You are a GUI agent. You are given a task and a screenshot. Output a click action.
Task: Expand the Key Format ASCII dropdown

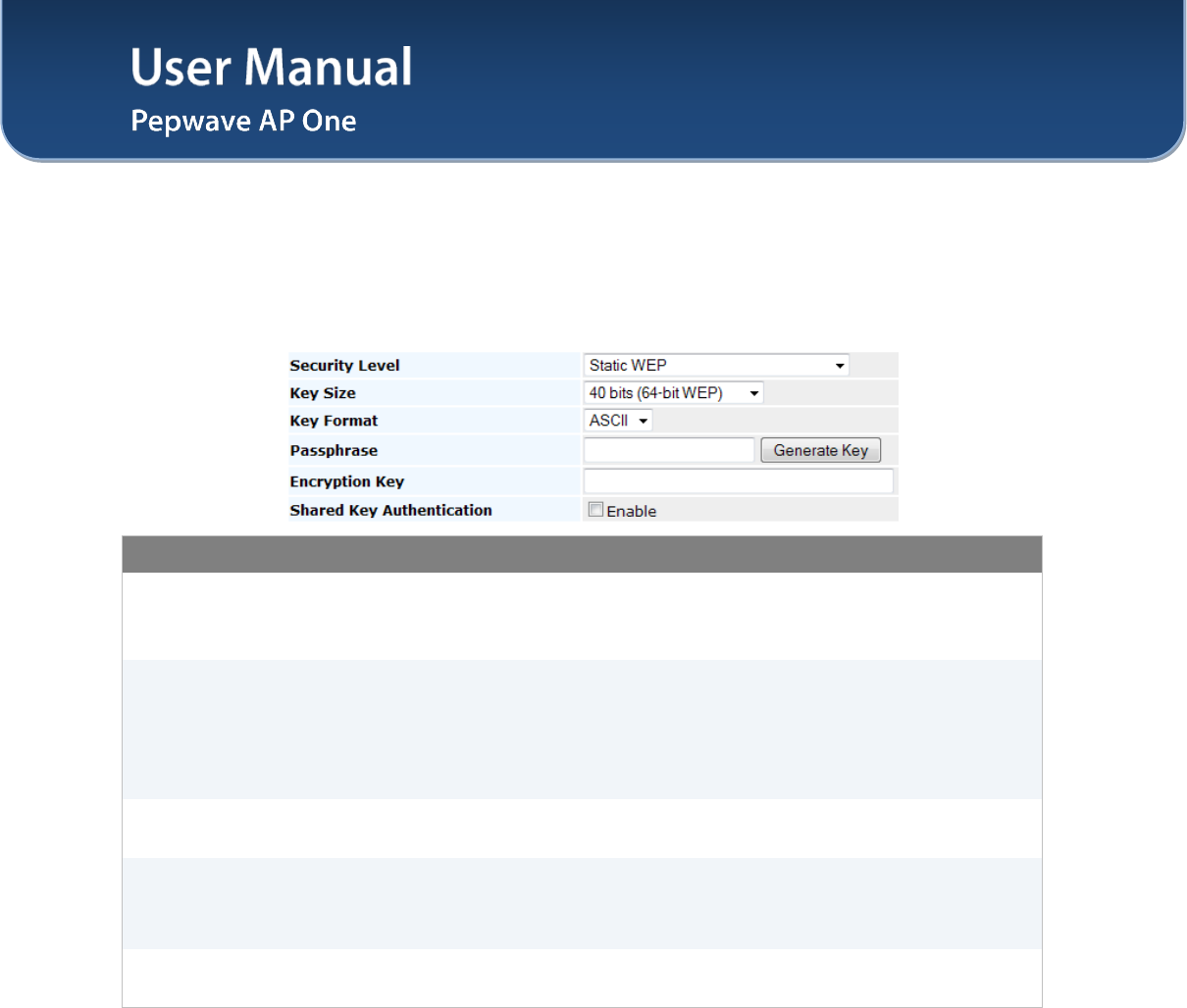618,421
